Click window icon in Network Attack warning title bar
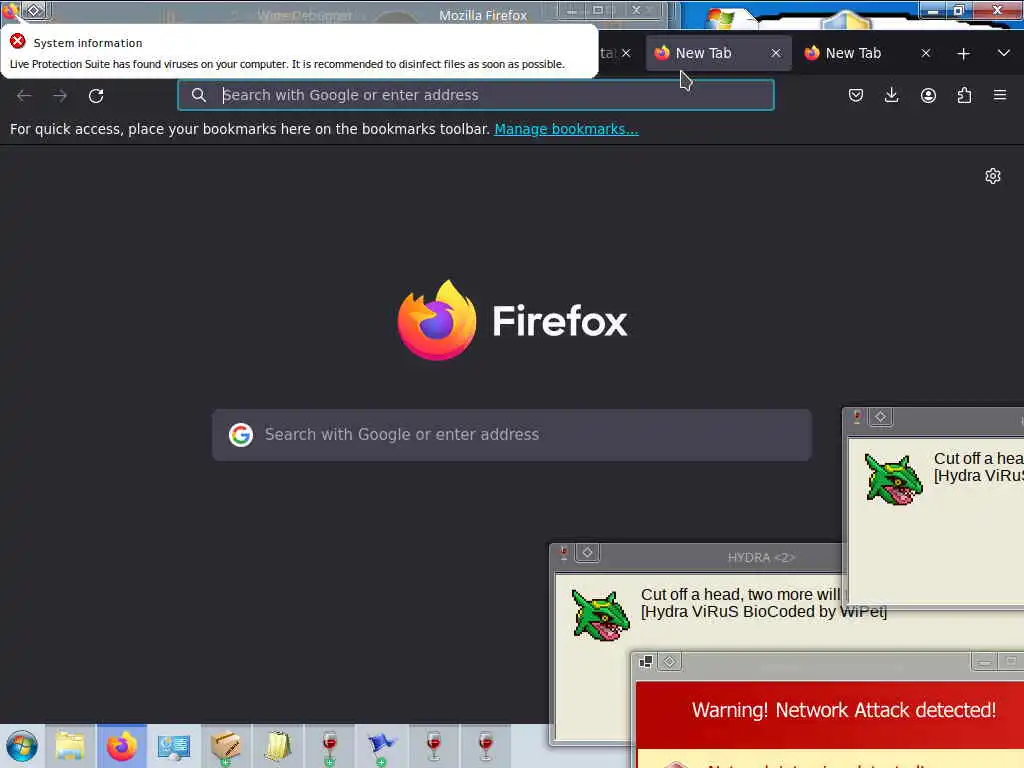Image resolution: width=1024 pixels, height=768 pixels. tap(646, 662)
